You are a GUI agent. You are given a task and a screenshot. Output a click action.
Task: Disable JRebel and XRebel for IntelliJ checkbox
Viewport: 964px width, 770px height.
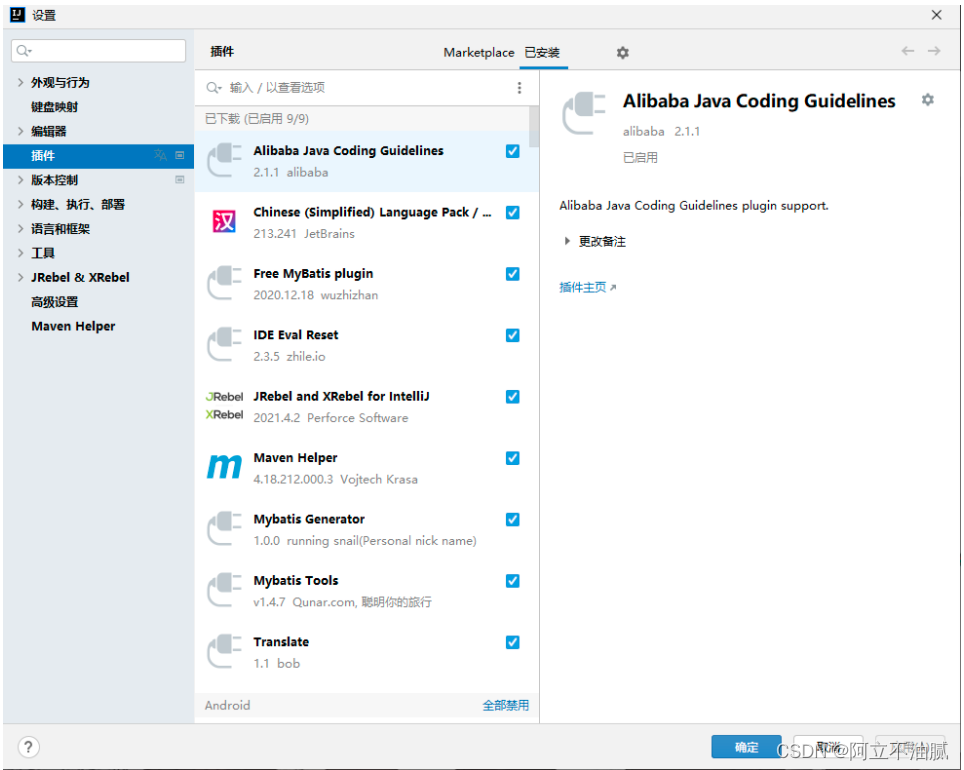[x=513, y=397]
